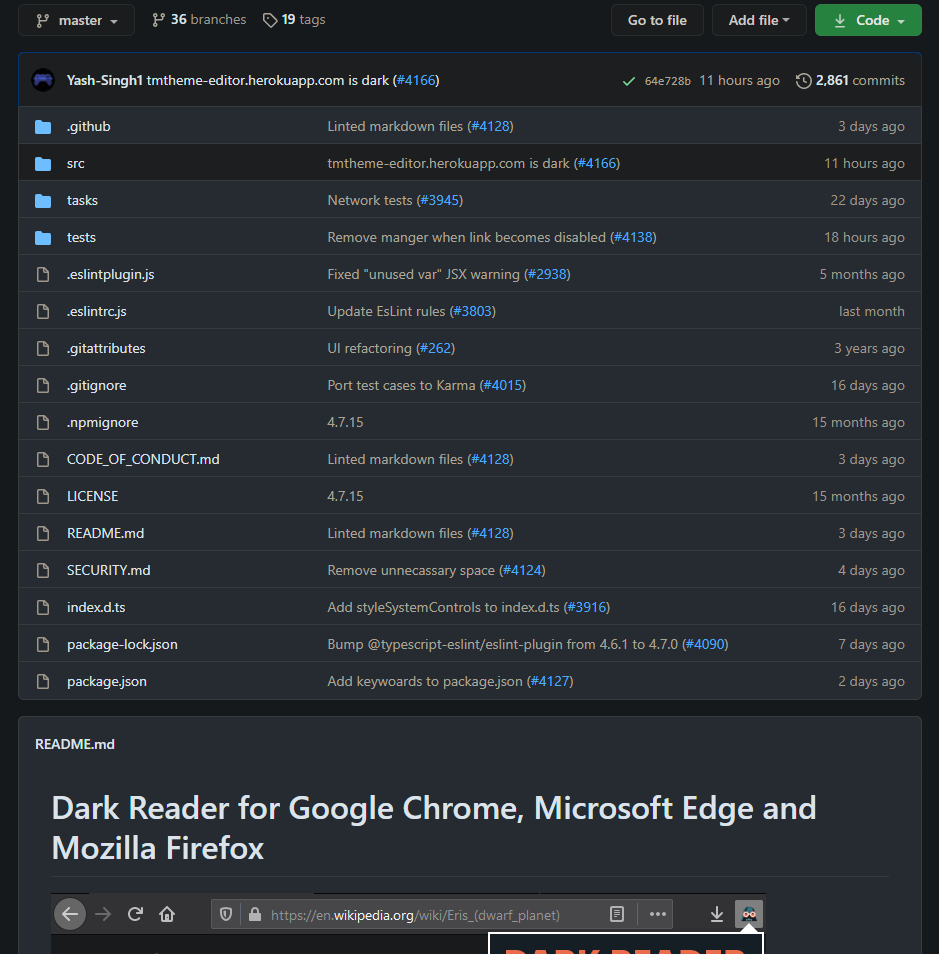
Task: Click Yash-Singh1's avatar thumbnail
Action: 41,80
